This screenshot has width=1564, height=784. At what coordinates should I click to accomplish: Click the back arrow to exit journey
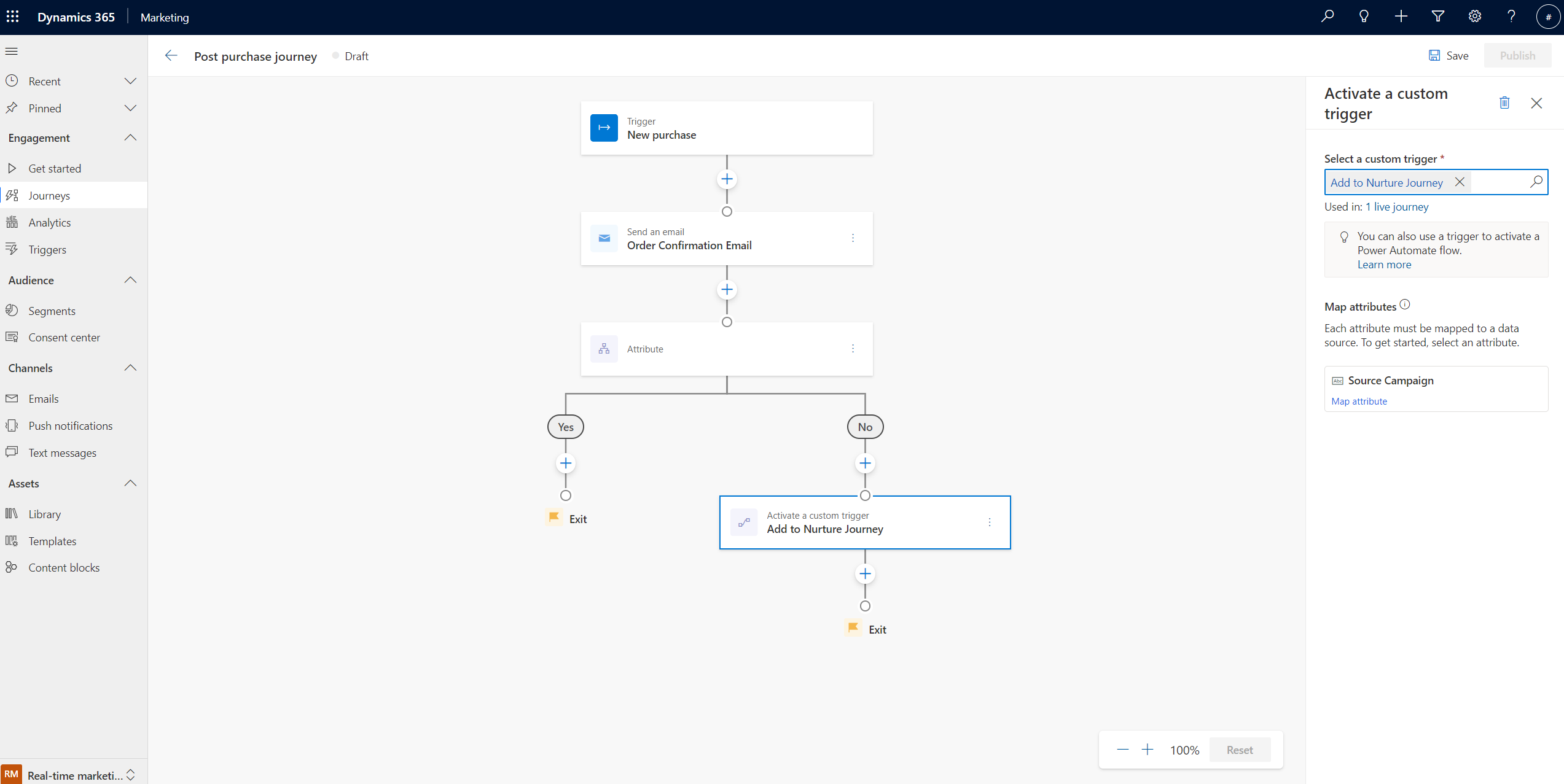pos(170,55)
